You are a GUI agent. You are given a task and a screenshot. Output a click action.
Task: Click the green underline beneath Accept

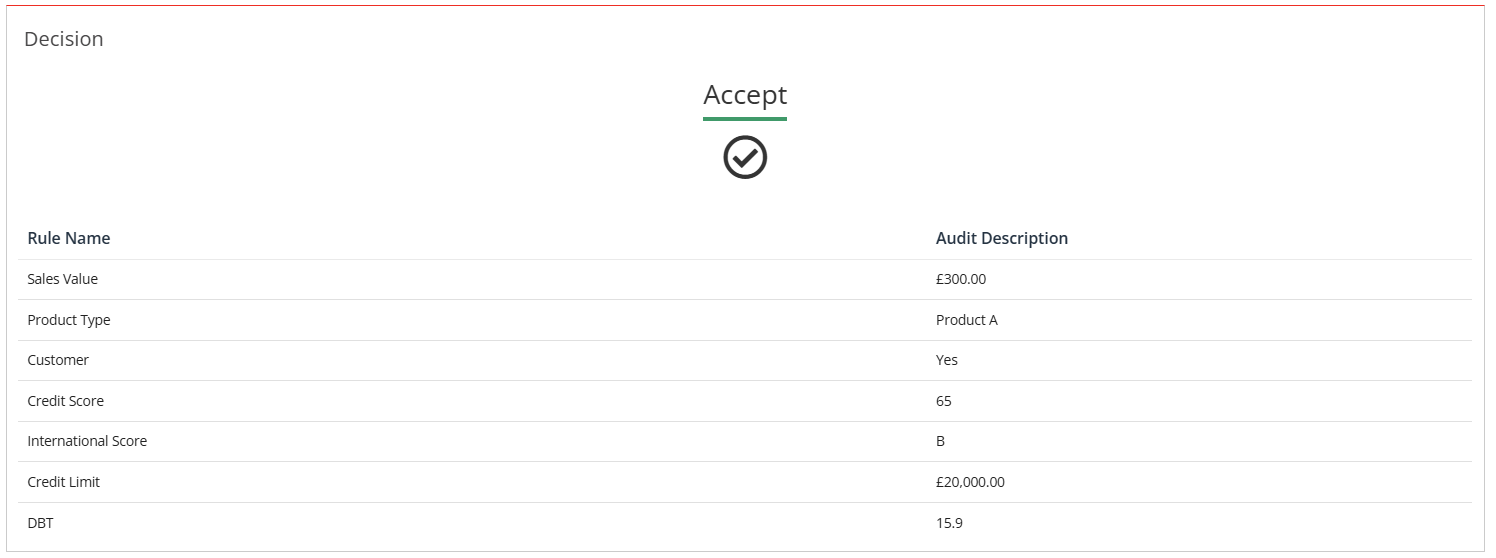click(x=745, y=119)
